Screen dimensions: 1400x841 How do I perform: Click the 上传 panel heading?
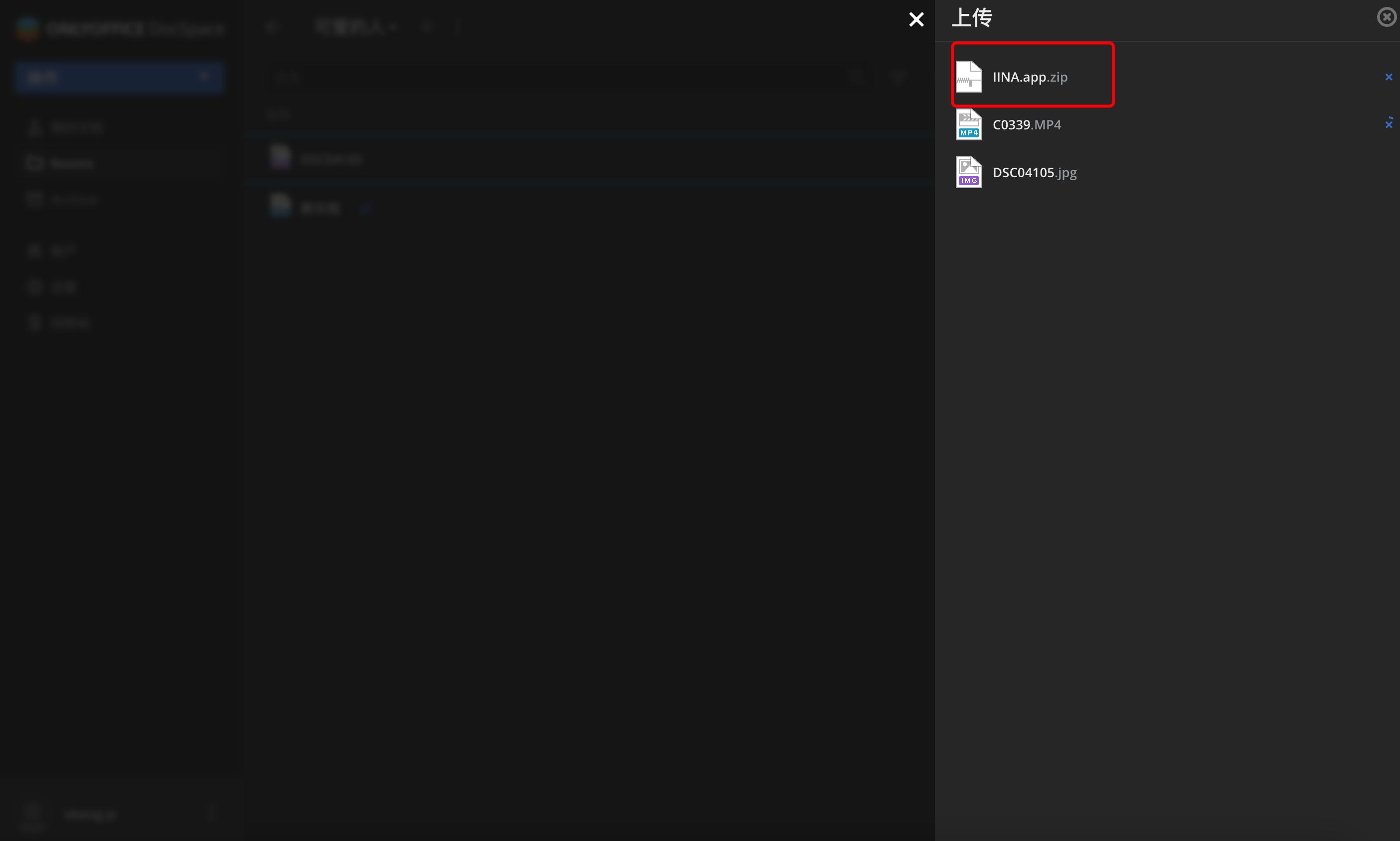coord(971,18)
